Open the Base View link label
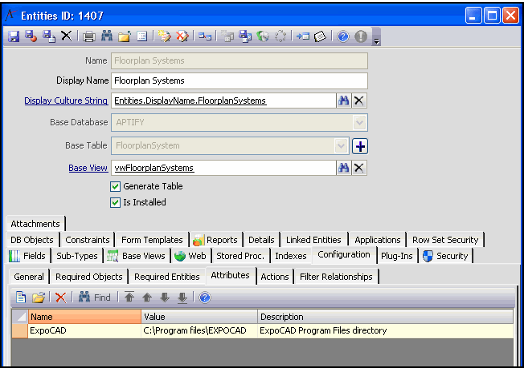This screenshot has height=376, width=528. pyautogui.click(x=88, y=168)
